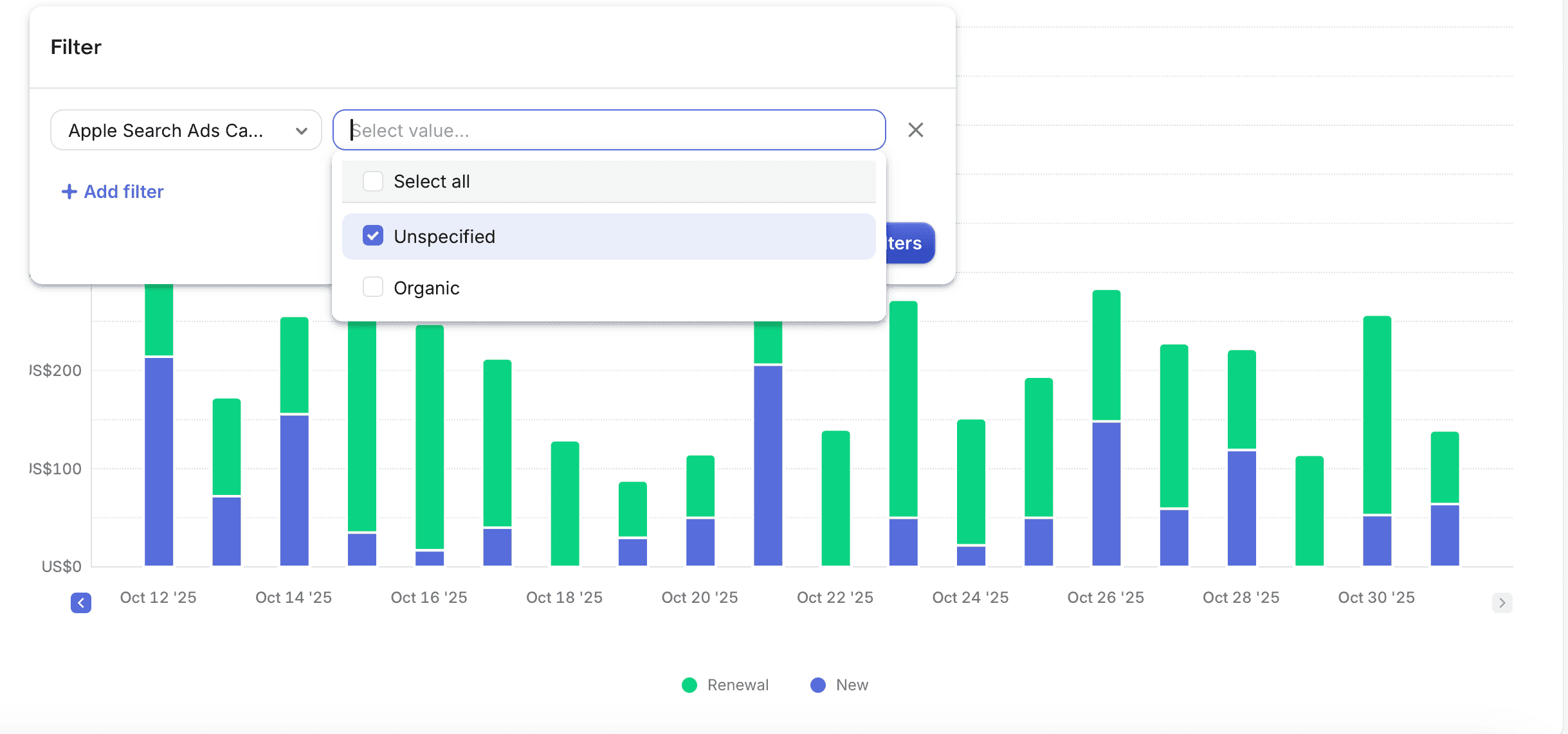Viewport: 1568px width, 734px height.
Task: Click the Renewal legend label
Action: coord(738,685)
